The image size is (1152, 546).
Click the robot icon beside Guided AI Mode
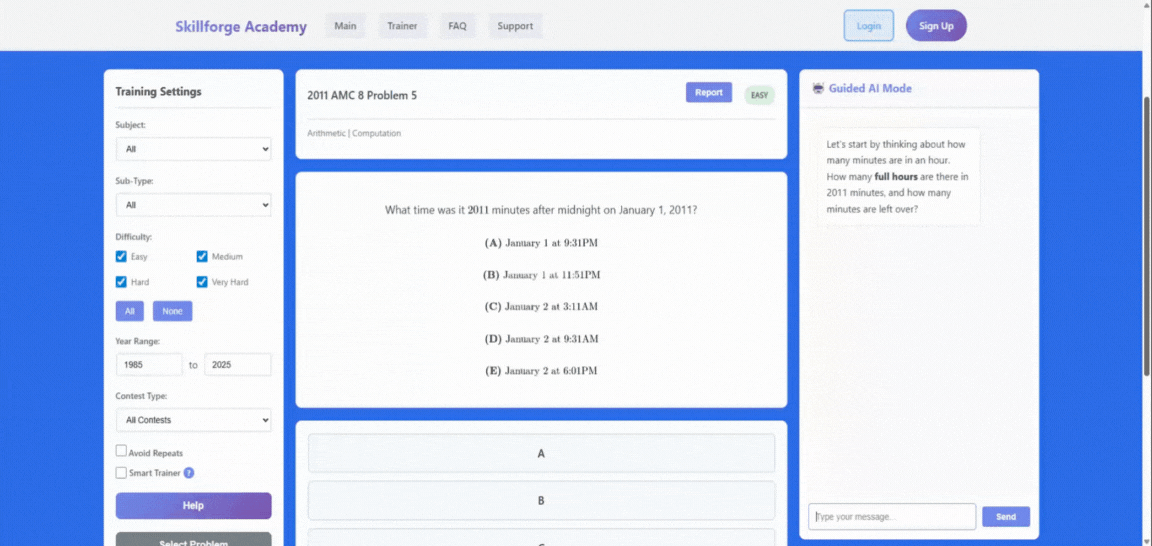click(818, 88)
